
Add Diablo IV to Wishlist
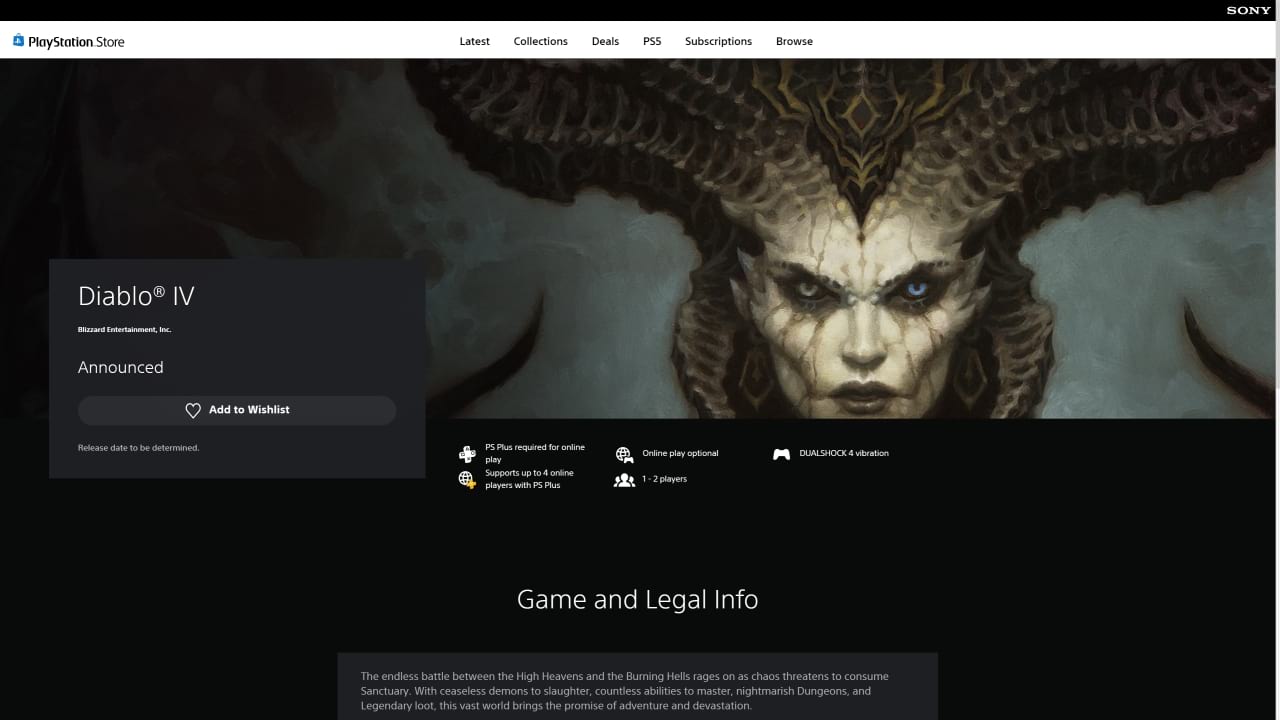click(237, 410)
